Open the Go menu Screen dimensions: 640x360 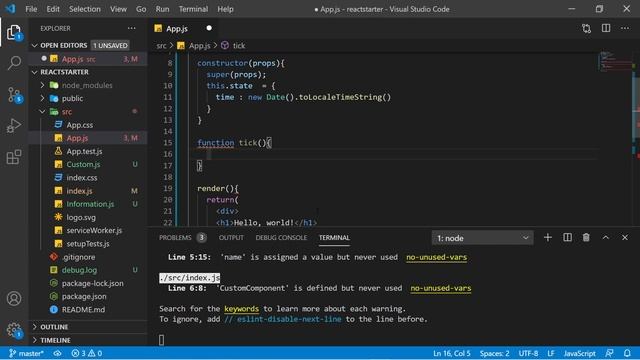pyautogui.click(x=141, y=9)
